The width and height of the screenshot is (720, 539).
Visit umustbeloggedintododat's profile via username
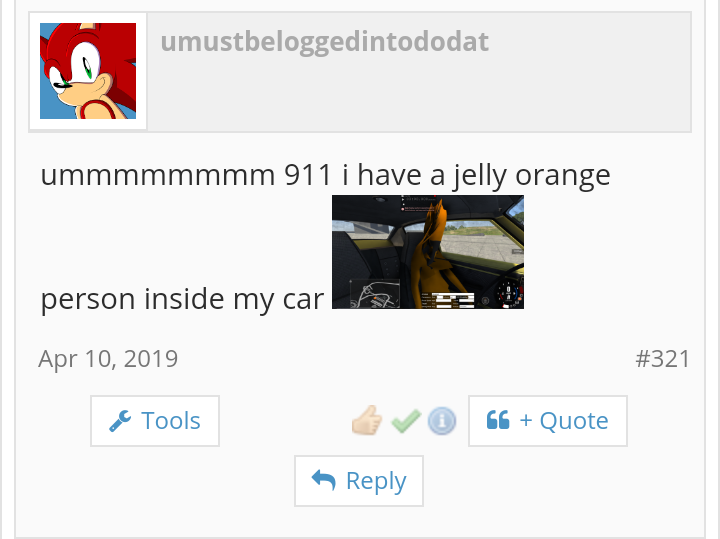click(325, 42)
